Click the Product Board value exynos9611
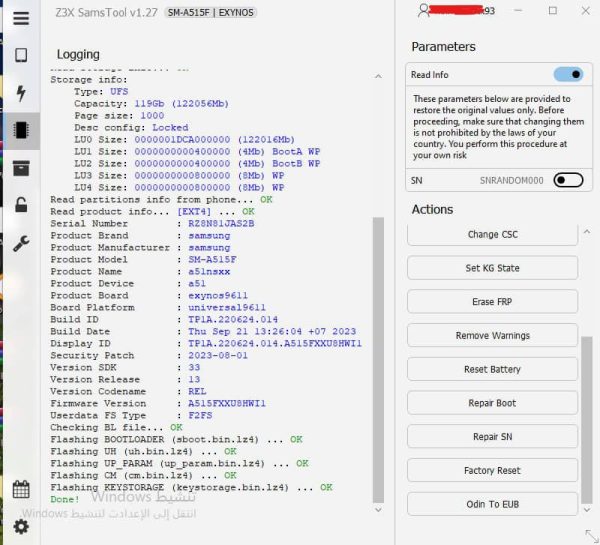600x545 pixels. pos(218,296)
